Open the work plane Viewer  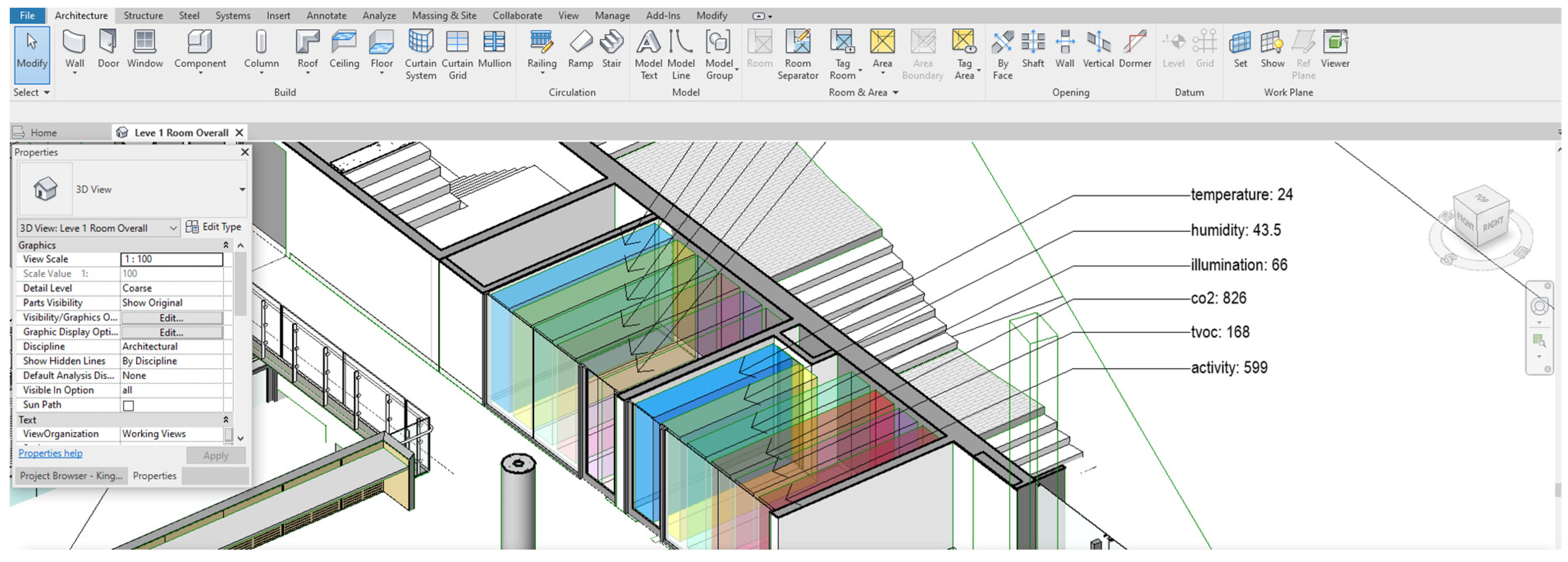pos(1335,49)
